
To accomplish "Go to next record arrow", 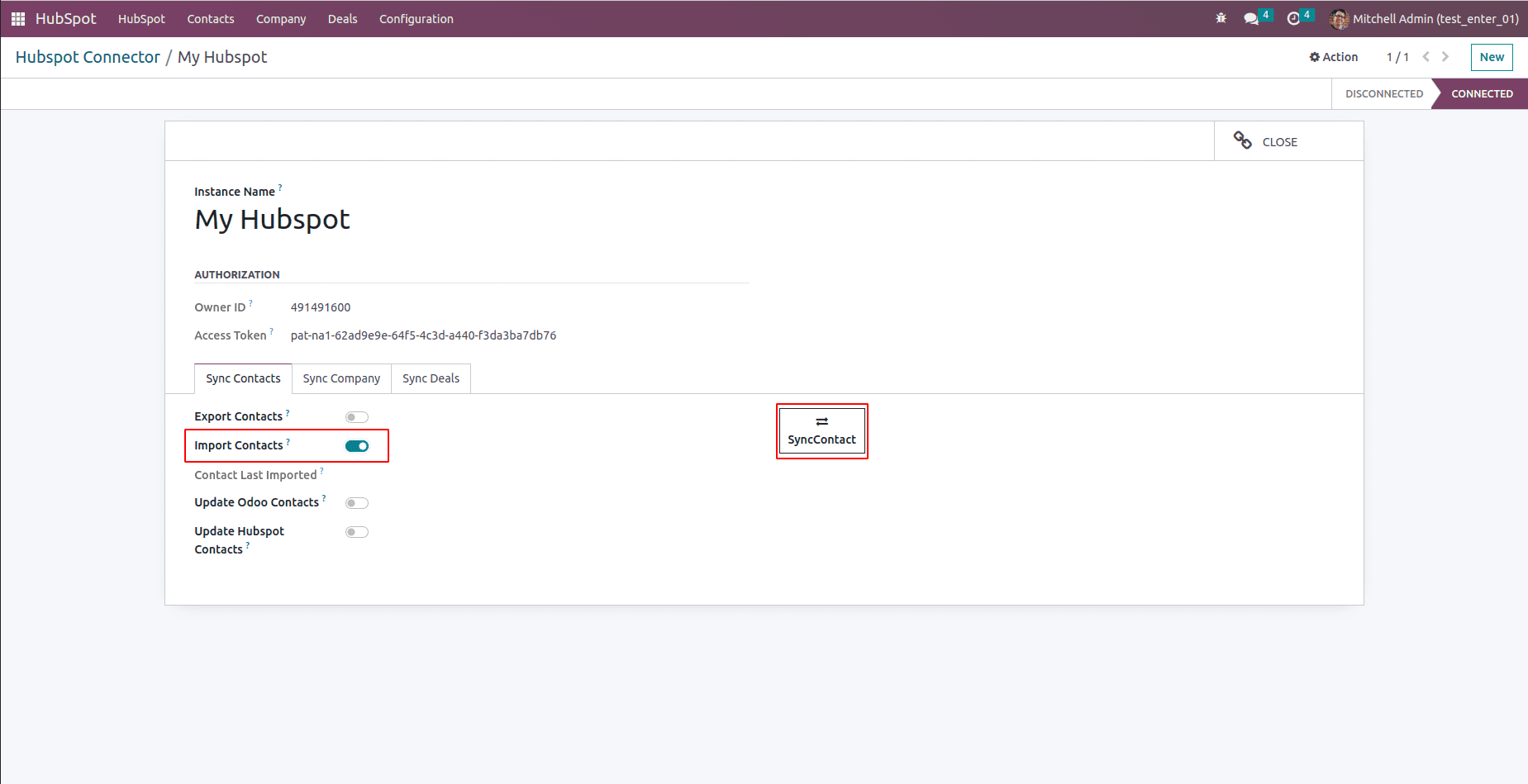I will [1445, 57].
